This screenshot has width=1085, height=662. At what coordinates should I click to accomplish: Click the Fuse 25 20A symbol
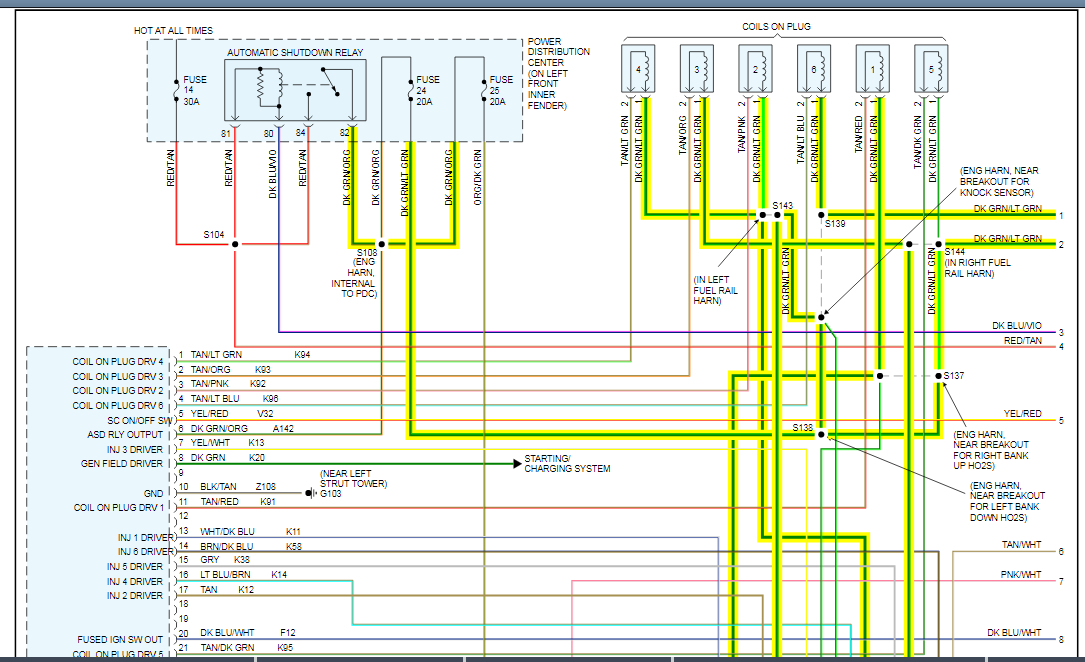[484, 90]
